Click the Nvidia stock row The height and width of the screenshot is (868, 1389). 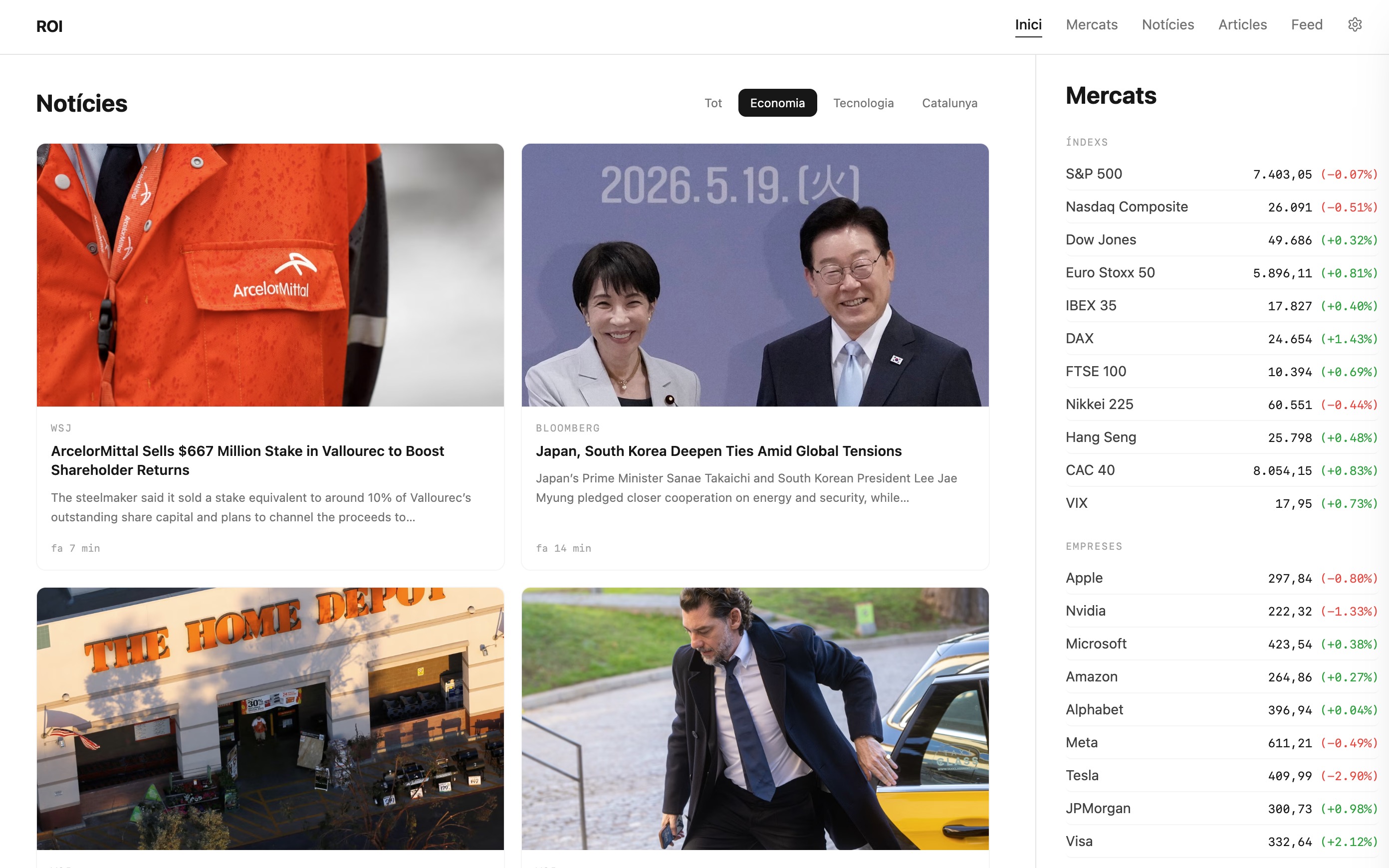1221,611
